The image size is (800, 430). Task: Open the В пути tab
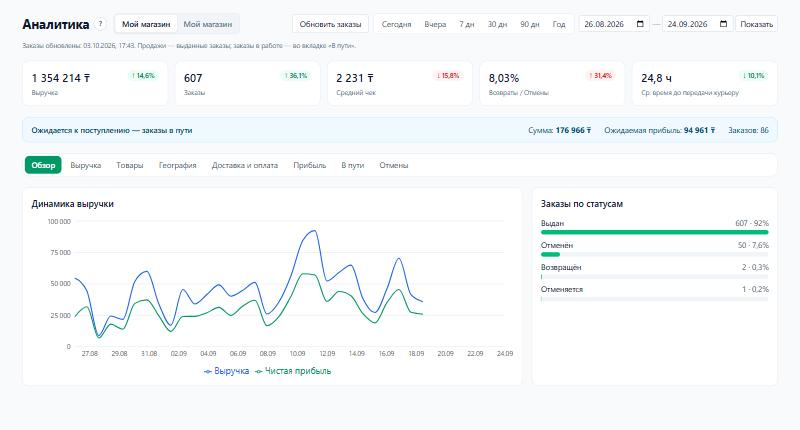click(x=353, y=165)
